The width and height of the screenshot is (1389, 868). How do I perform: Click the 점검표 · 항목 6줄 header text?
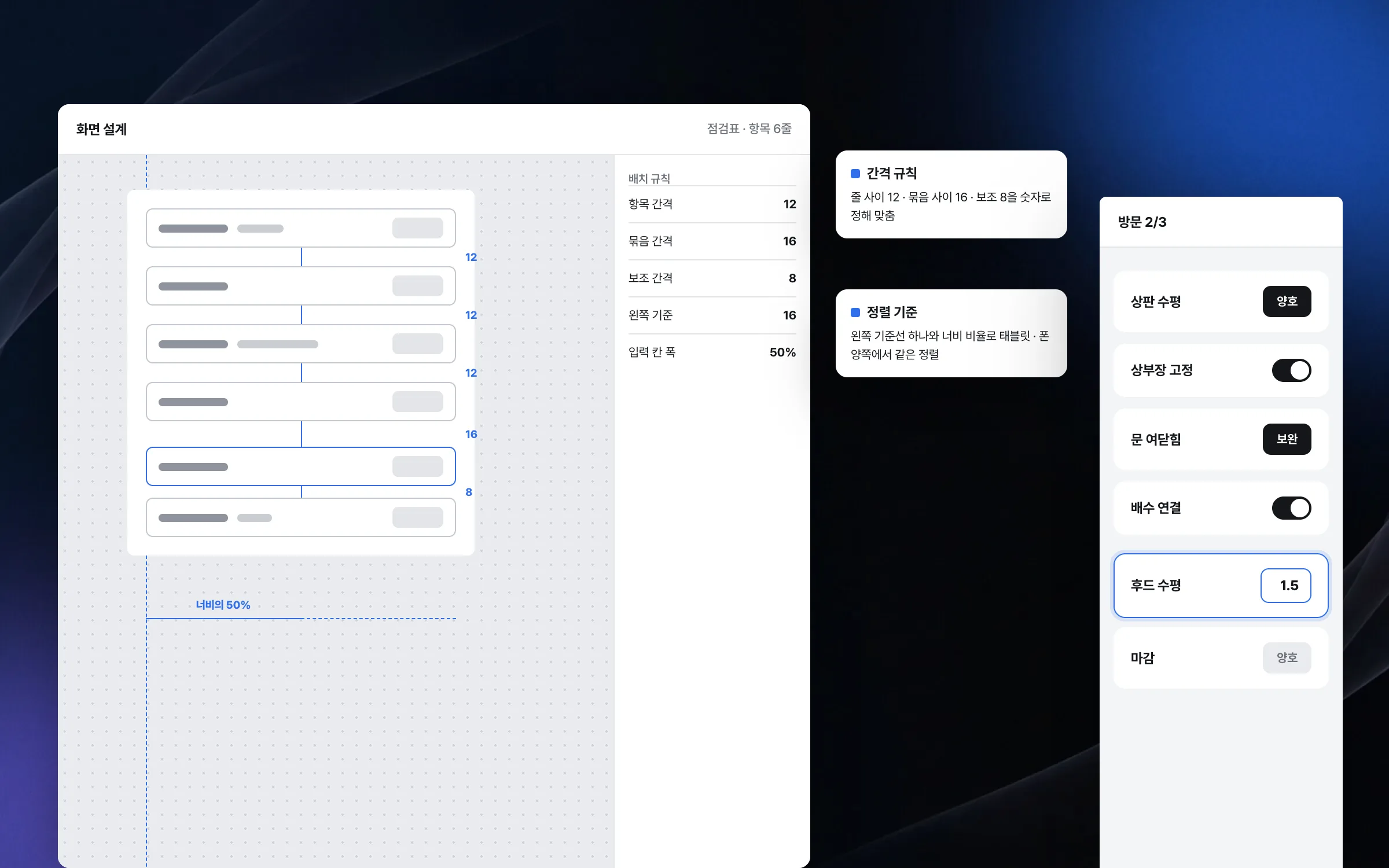tap(749, 129)
